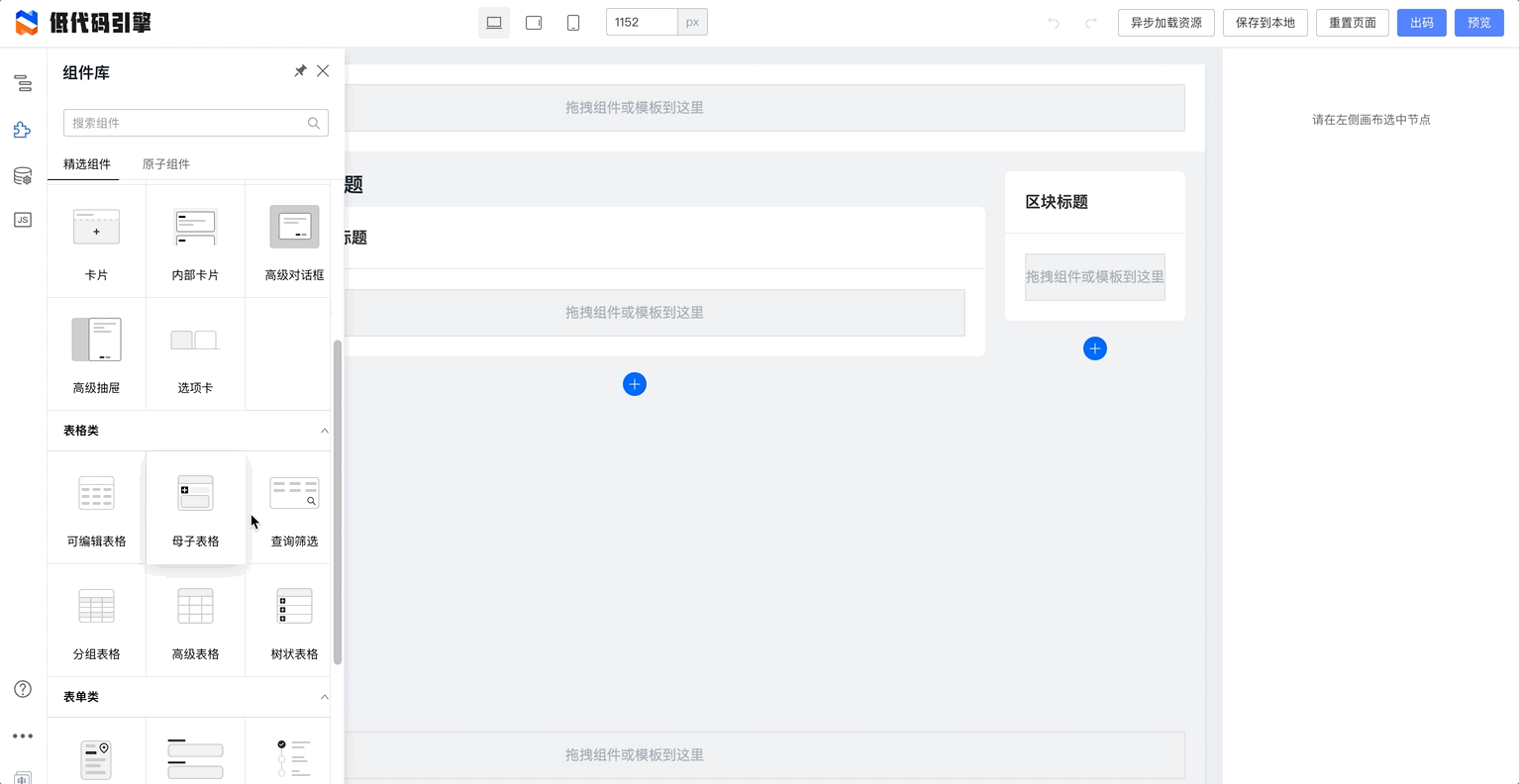1519x784 pixels.
Task: Switch canvas to tablet device view
Action: tap(534, 23)
